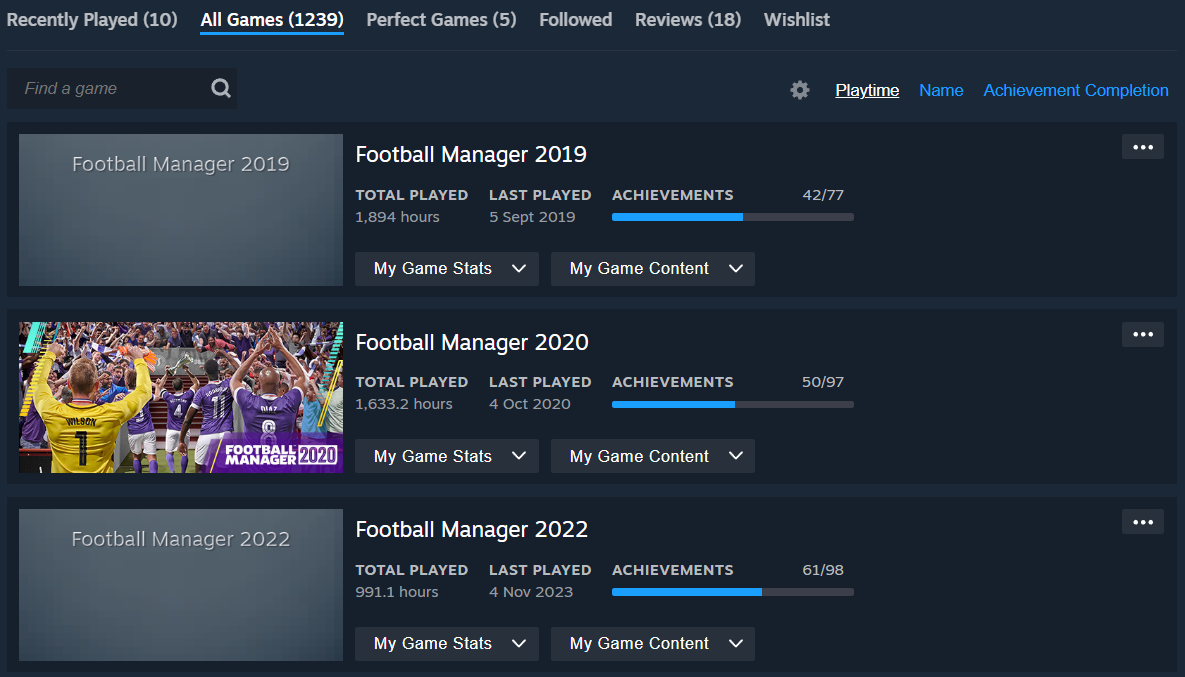Sort by Achievement Completion
The width and height of the screenshot is (1185, 677).
point(1076,91)
